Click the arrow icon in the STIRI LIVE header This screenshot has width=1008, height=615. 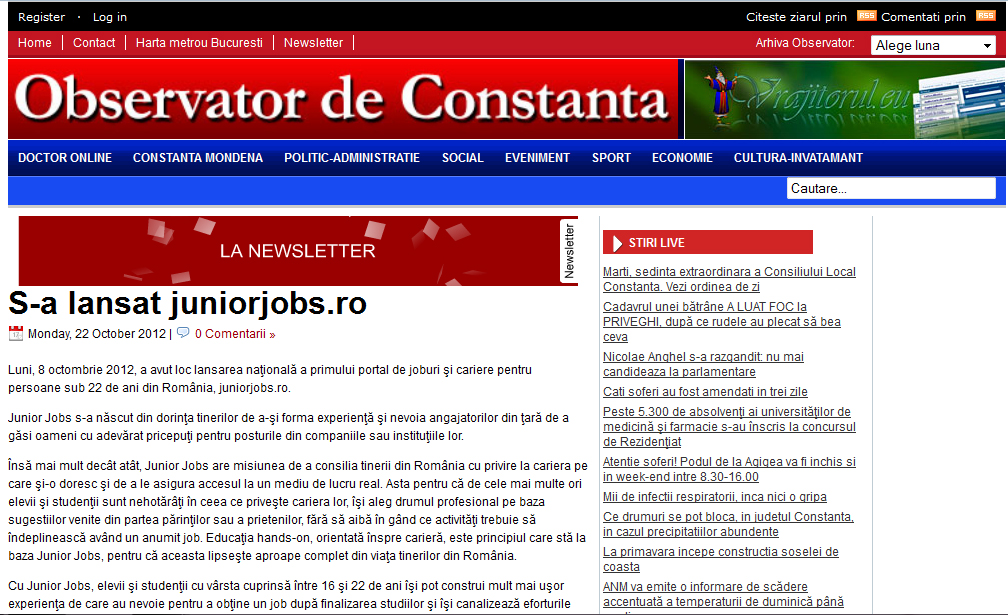point(617,243)
